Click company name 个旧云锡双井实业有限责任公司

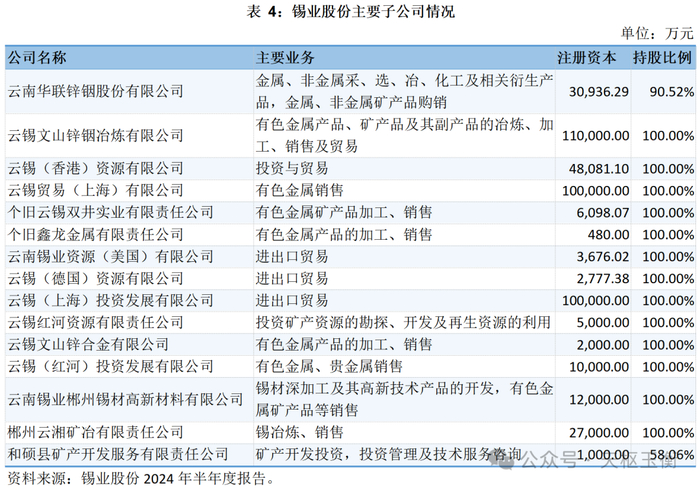(110, 213)
